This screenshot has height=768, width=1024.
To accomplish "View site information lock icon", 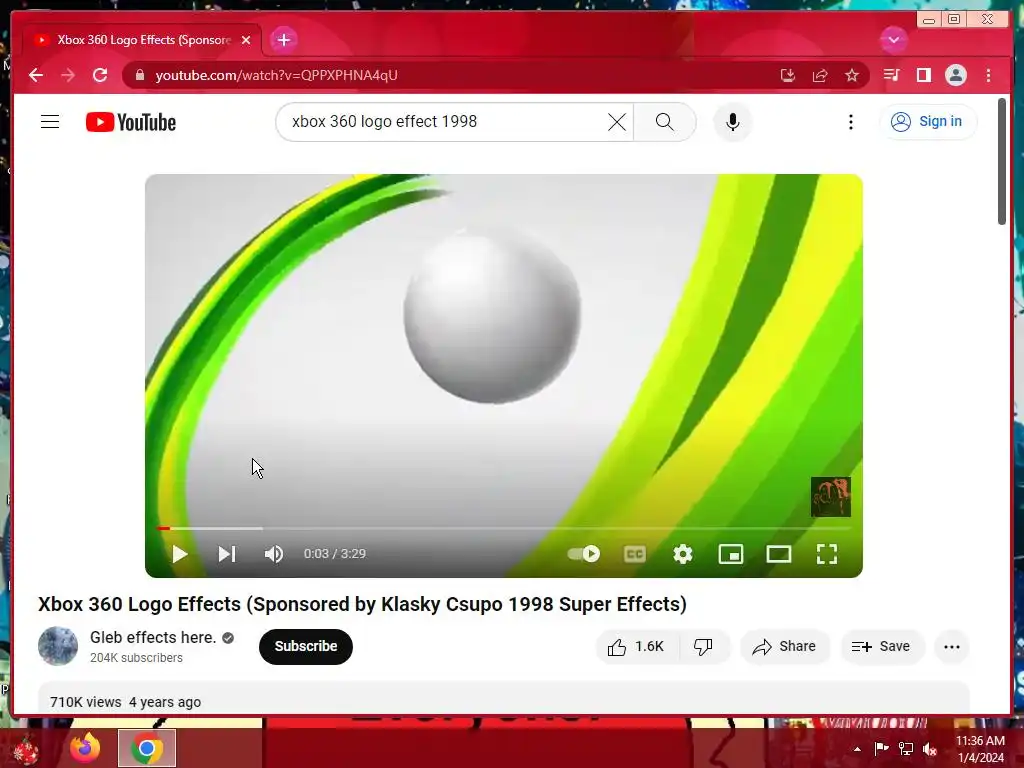I will point(140,75).
